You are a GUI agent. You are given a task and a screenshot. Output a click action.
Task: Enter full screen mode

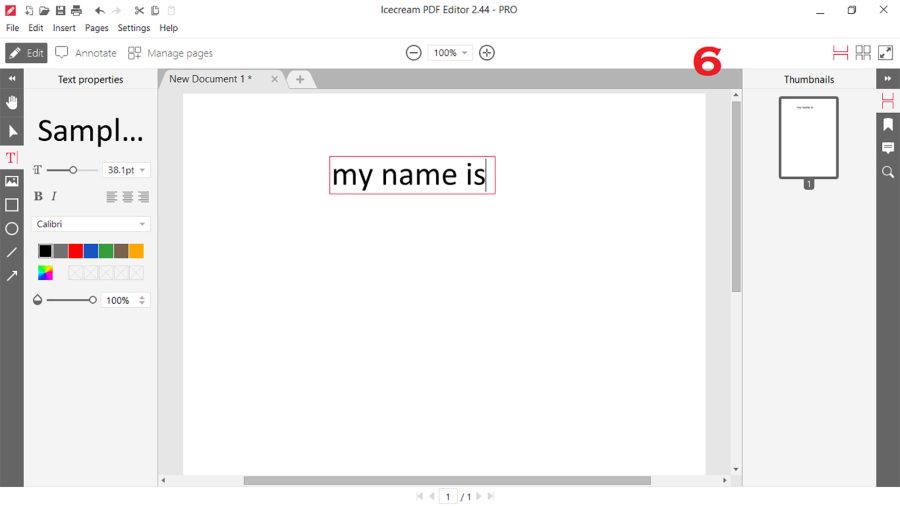pyautogui.click(x=886, y=53)
